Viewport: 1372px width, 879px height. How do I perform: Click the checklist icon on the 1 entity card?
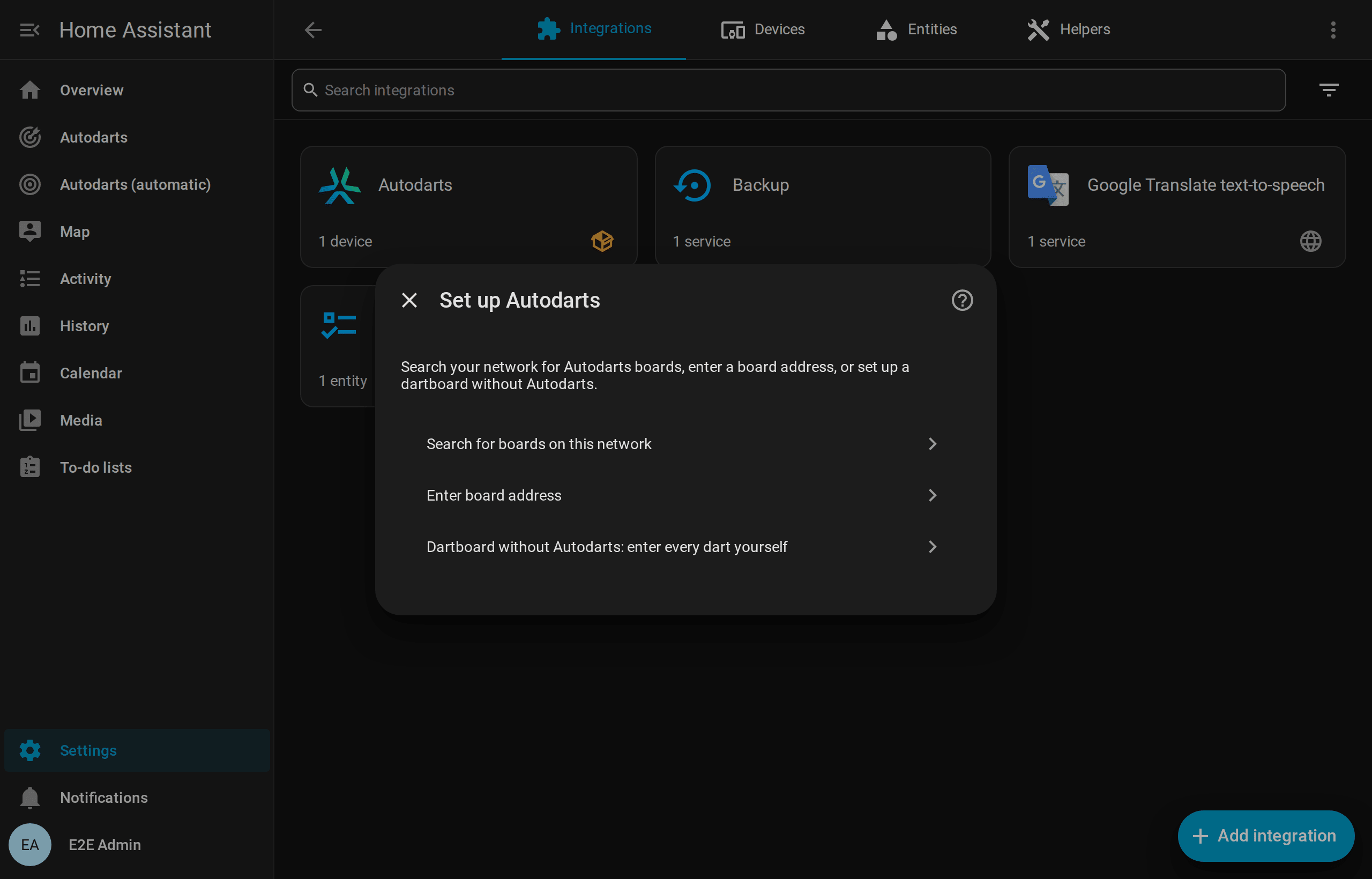tap(339, 325)
